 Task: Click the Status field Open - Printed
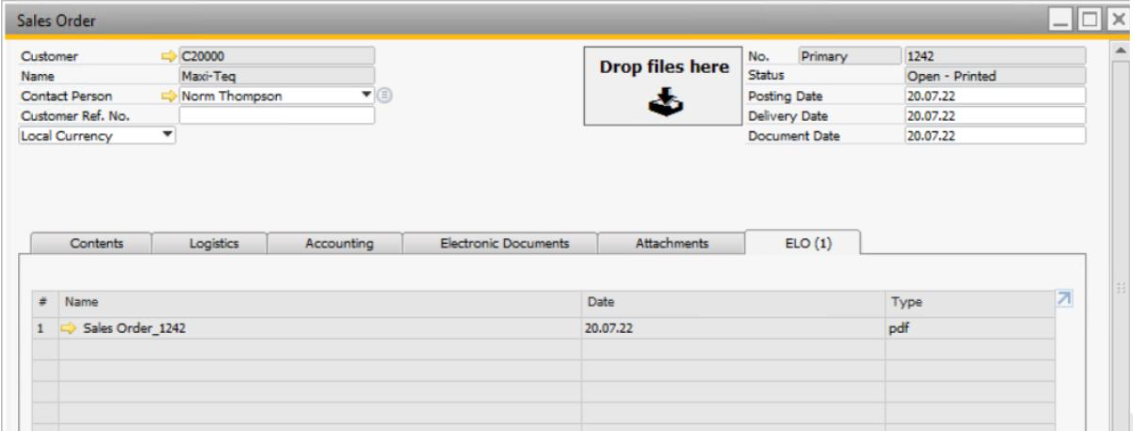pyautogui.click(x=995, y=76)
